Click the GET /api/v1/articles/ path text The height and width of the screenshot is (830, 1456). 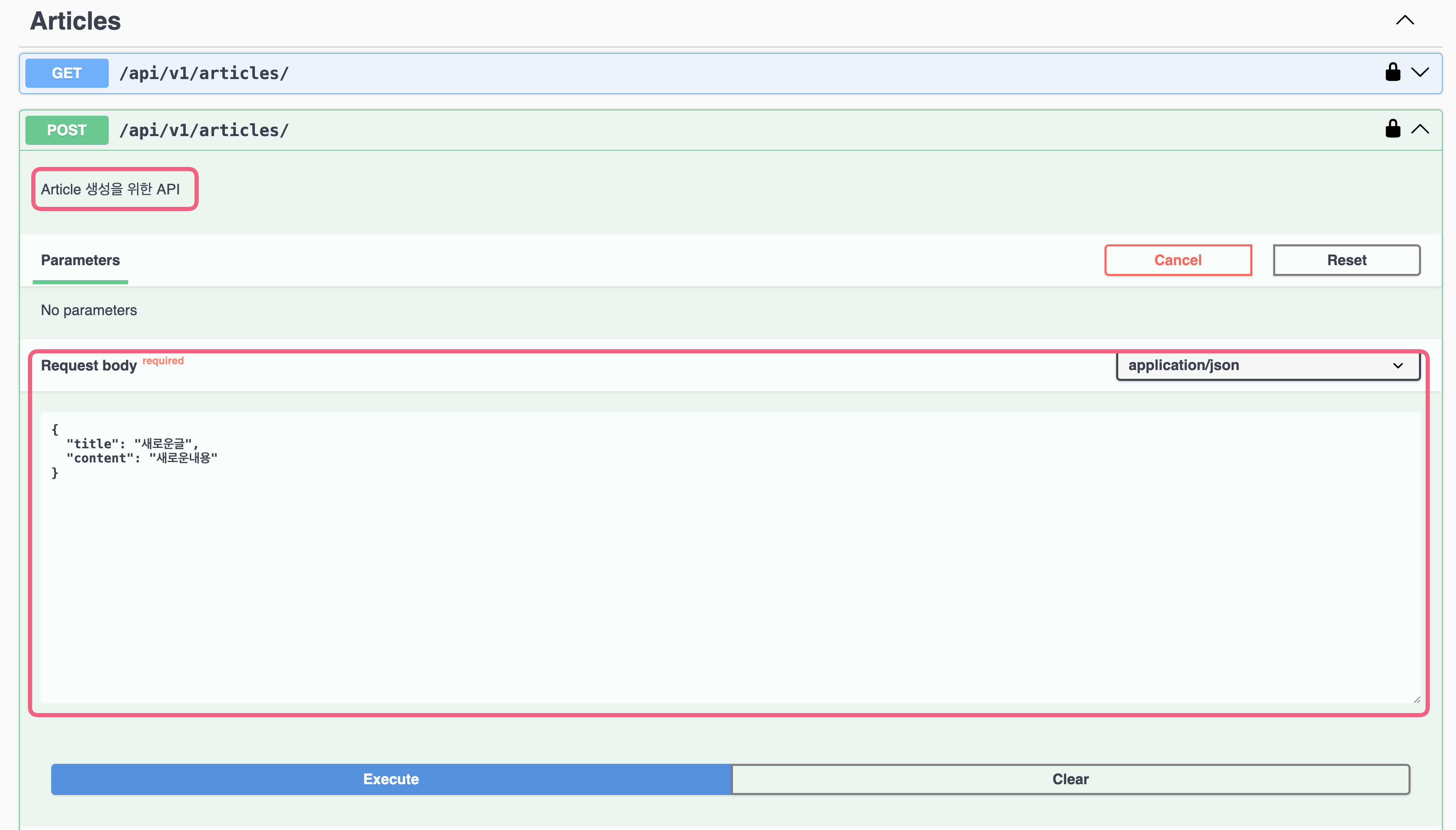click(204, 73)
